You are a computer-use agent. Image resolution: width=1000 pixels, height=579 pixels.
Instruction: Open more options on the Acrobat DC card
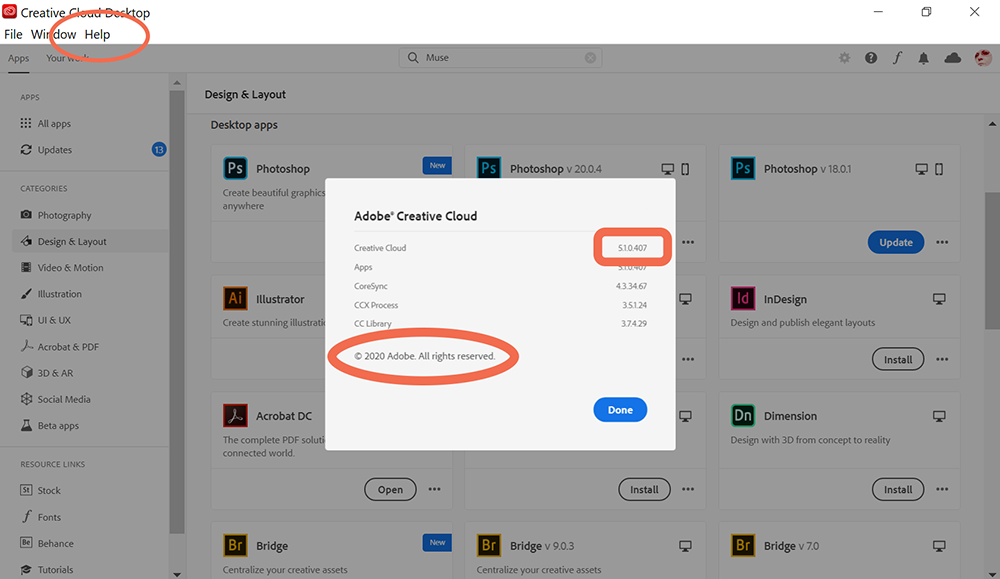434,489
